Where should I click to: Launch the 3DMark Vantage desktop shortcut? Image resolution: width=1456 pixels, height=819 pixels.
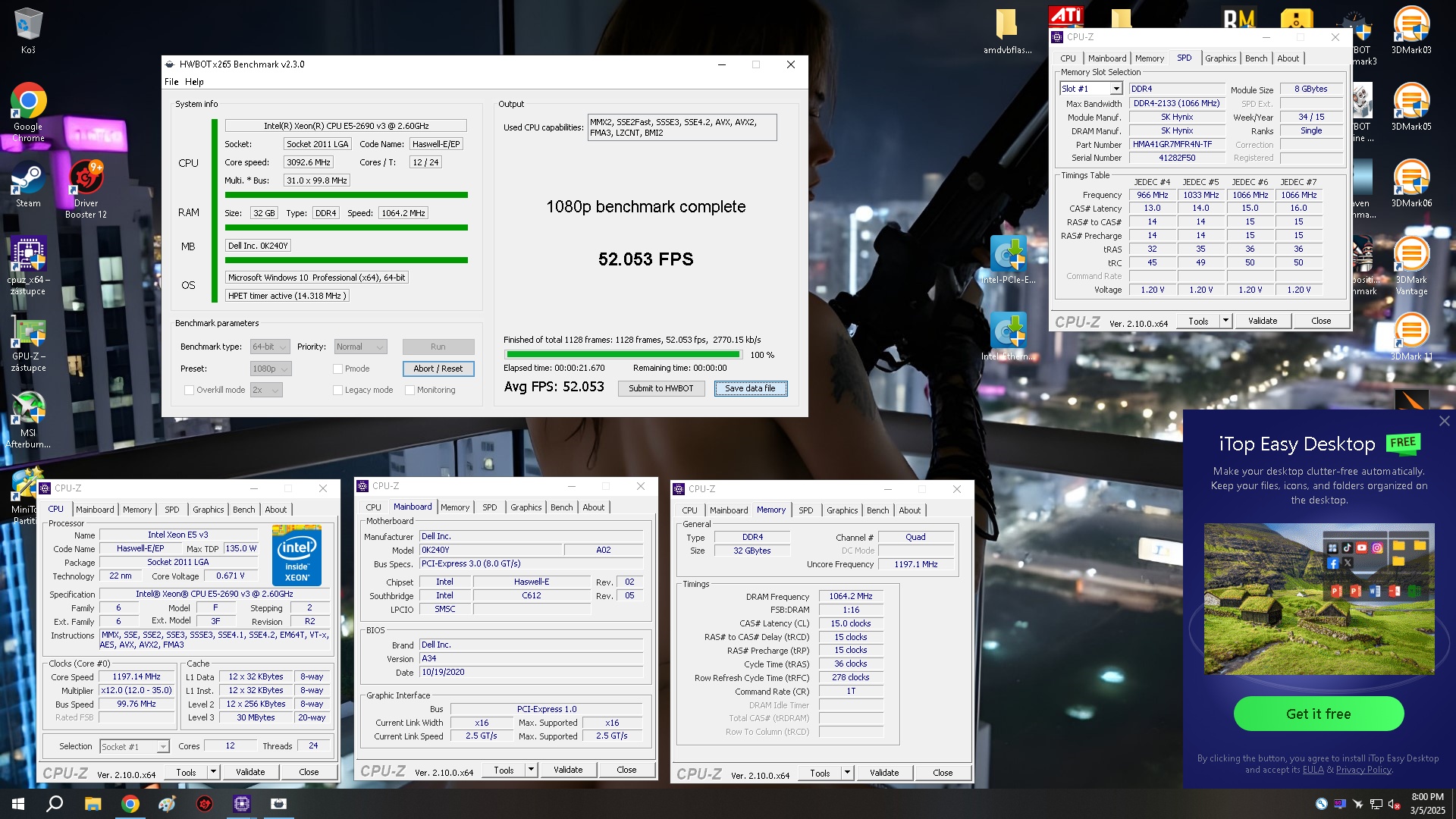pos(1411,265)
